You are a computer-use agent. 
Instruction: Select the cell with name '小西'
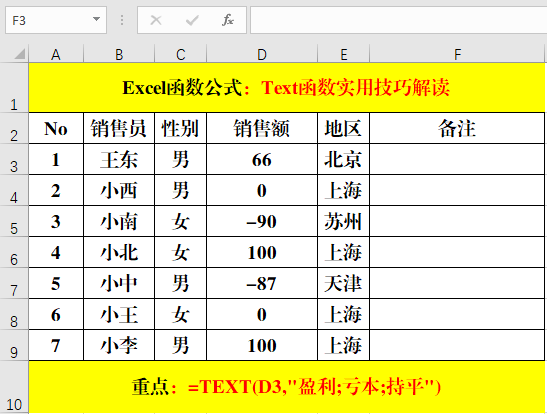coord(119,190)
